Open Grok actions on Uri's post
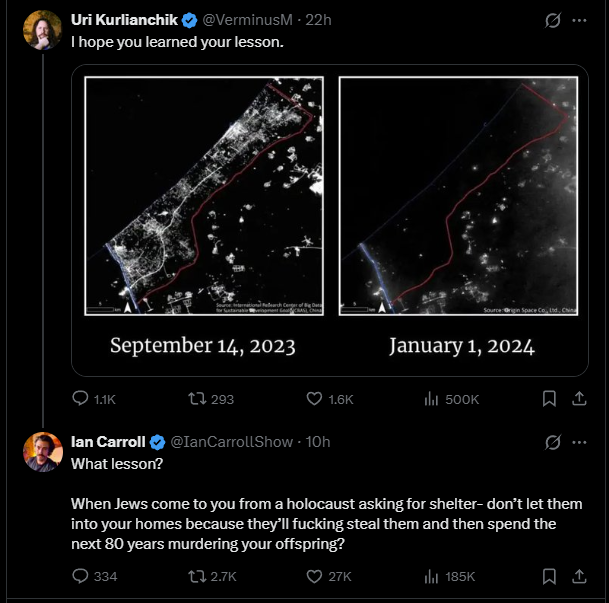Viewport: 609px width, 603px height. tap(552, 20)
